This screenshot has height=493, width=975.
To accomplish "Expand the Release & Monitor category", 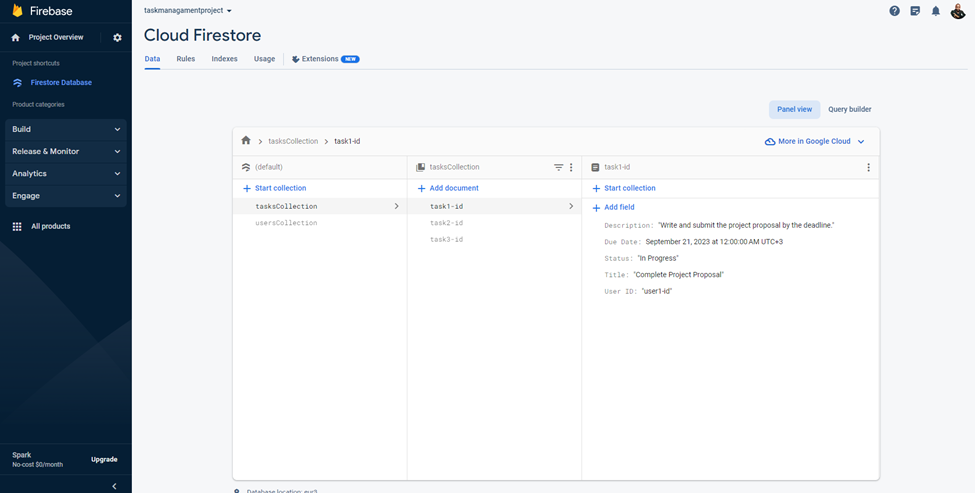I will (66, 152).
